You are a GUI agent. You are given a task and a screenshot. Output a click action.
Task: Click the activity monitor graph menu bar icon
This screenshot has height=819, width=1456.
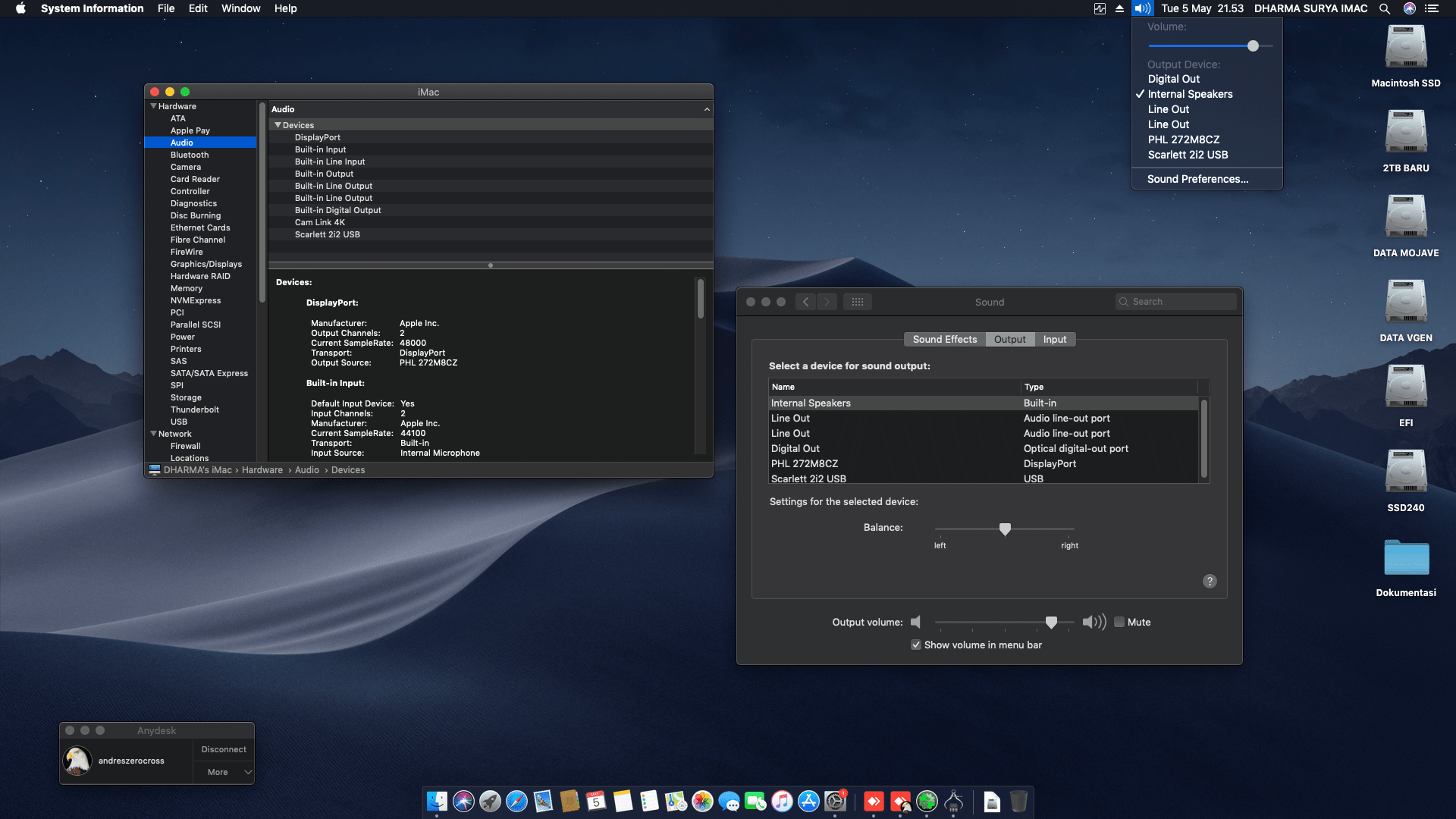[x=1100, y=8]
